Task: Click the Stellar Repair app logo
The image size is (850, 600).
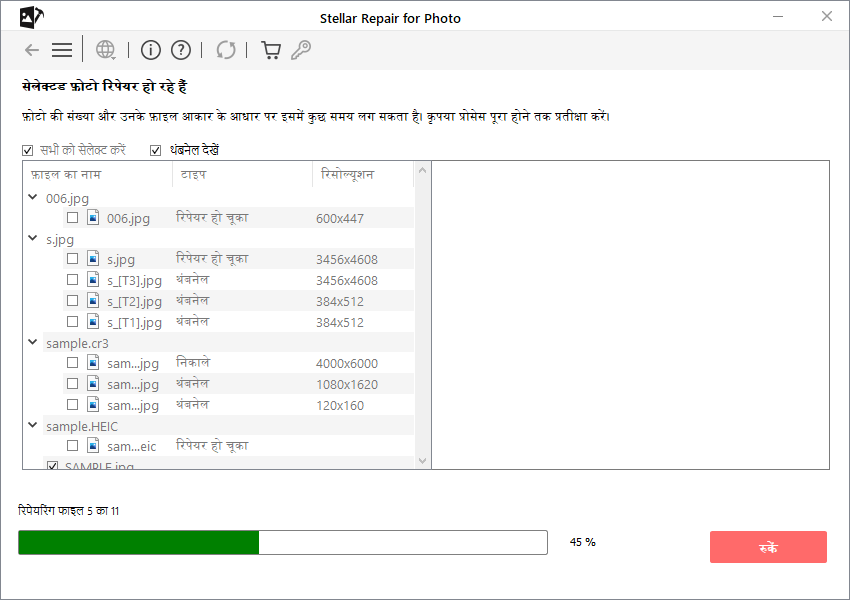Action: (x=31, y=17)
